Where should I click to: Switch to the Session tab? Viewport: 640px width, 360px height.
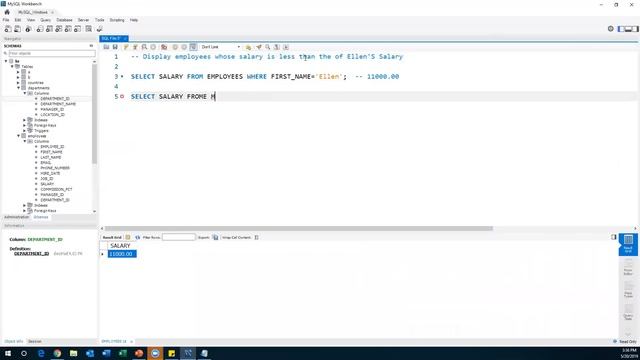point(35,341)
